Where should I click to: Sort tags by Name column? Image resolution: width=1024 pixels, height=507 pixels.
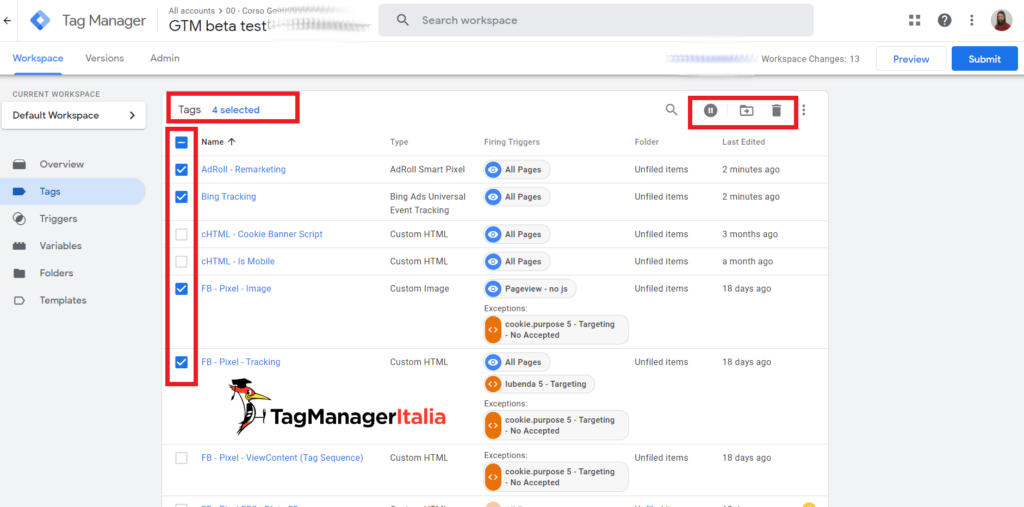(x=218, y=142)
